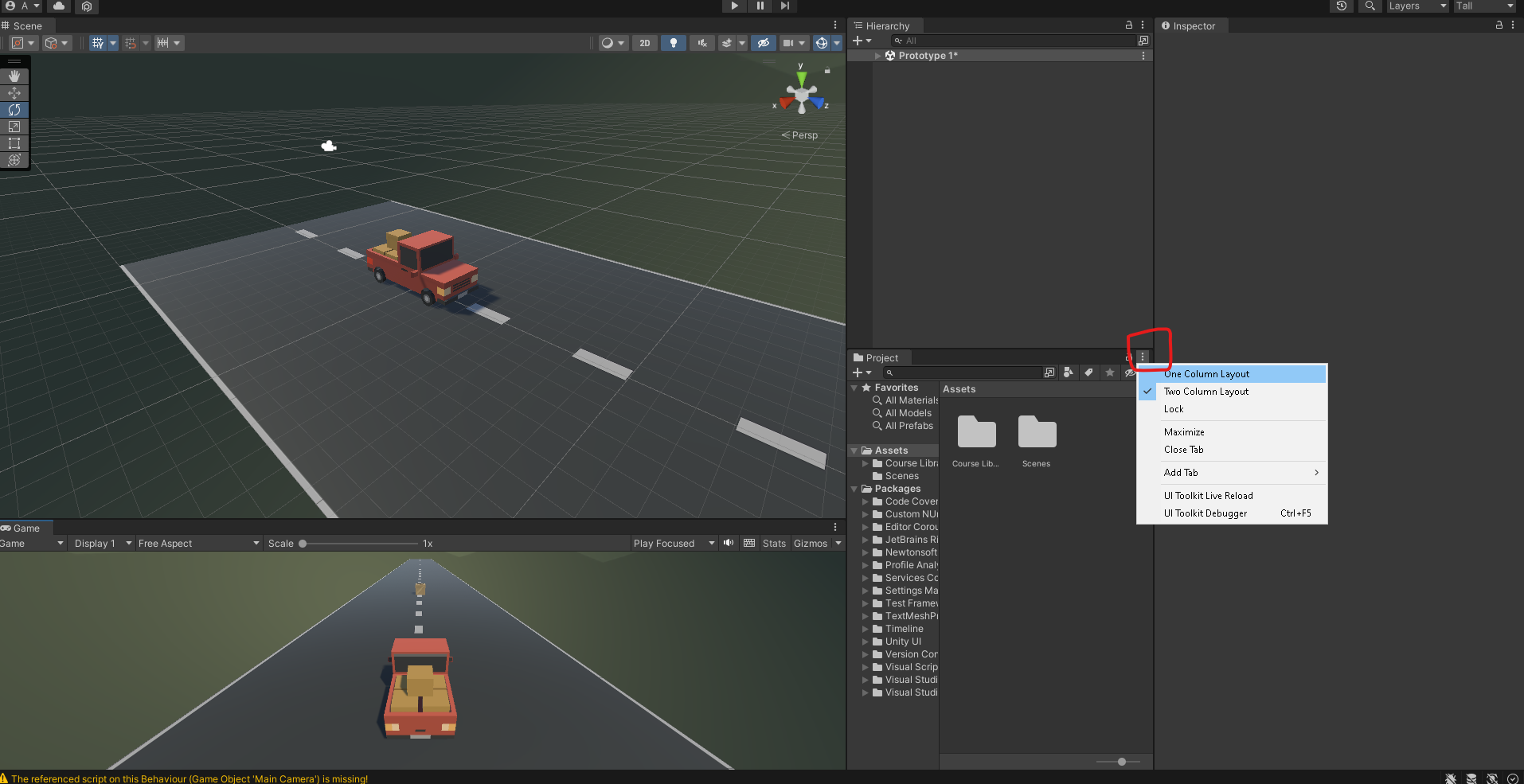Viewport: 1524px width, 784px height.
Task: Toggle 2D view mode in Scene
Action: pyautogui.click(x=645, y=43)
